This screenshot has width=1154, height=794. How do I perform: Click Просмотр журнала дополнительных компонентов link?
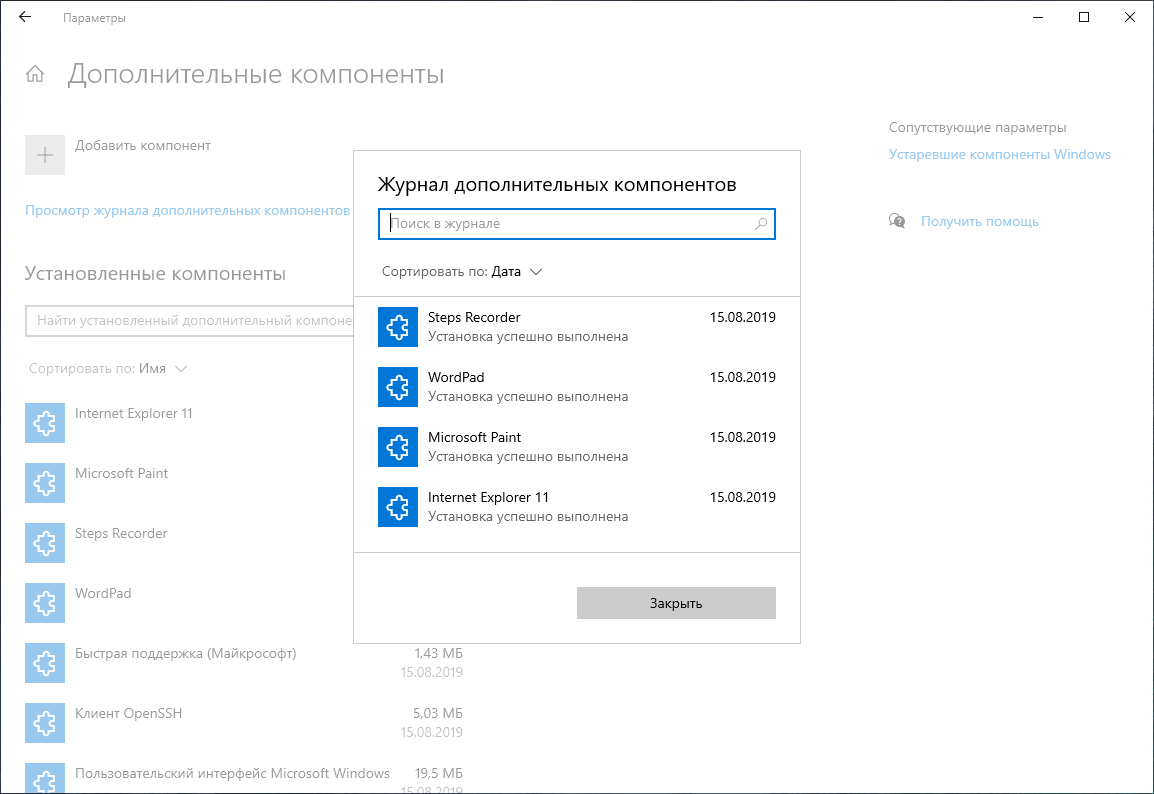(187, 211)
